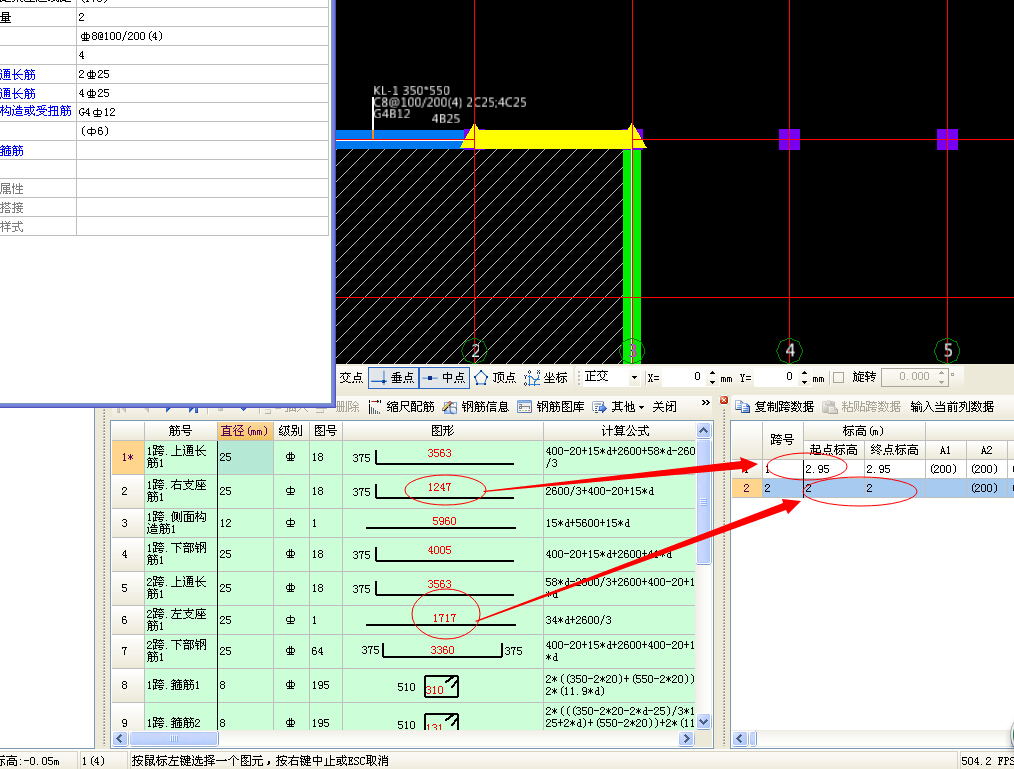Click rebar table vertical scrollbar thumb

pyautogui.click(x=704, y=502)
